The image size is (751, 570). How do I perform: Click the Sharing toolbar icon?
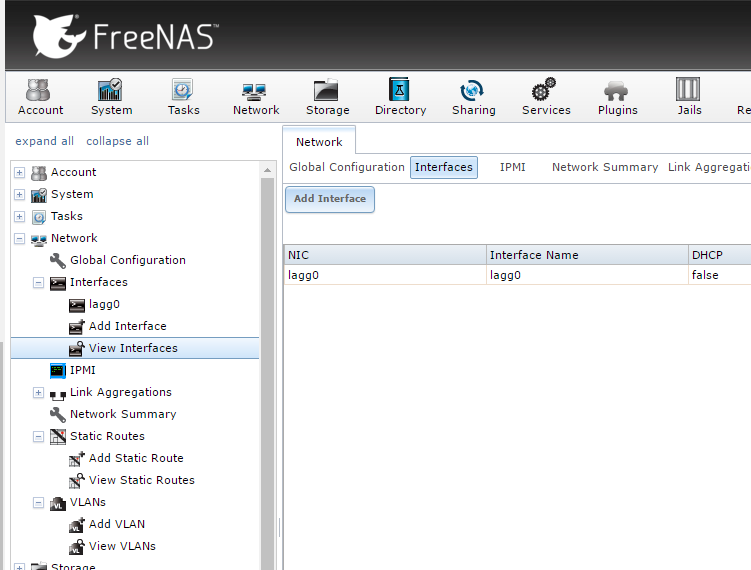click(473, 97)
